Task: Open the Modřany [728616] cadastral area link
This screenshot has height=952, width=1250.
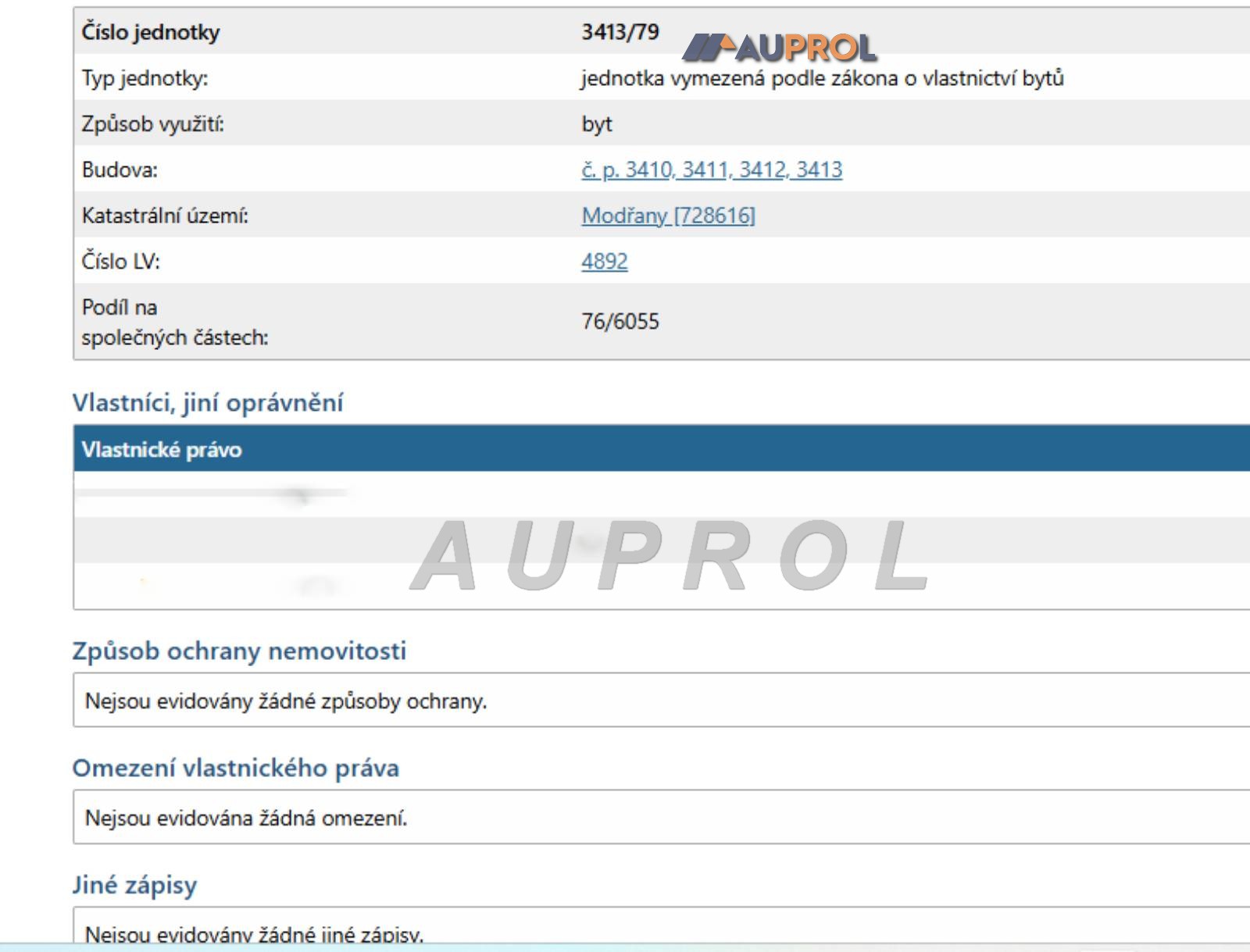Action: (x=668, y=216)
